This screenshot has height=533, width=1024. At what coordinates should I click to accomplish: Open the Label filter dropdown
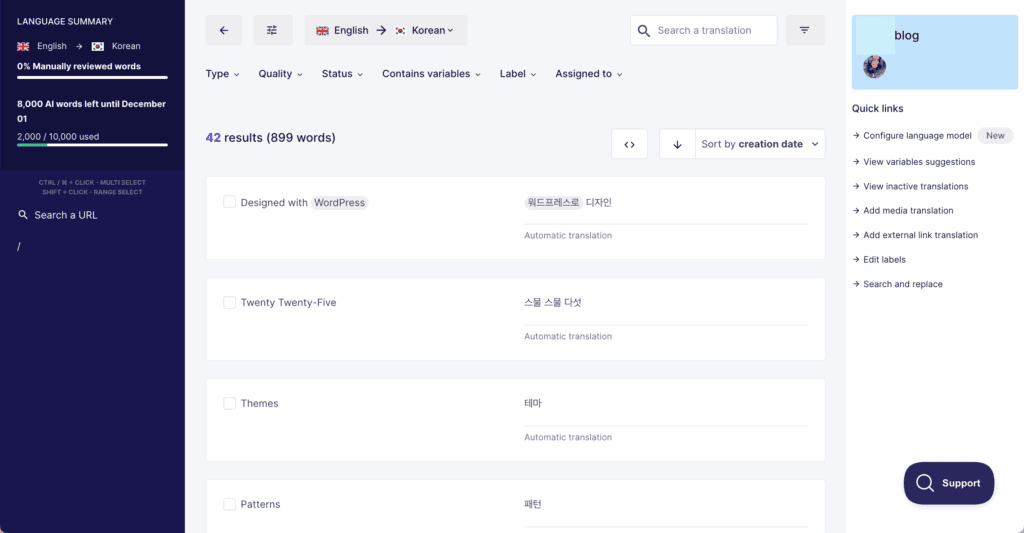coord(519,74)
